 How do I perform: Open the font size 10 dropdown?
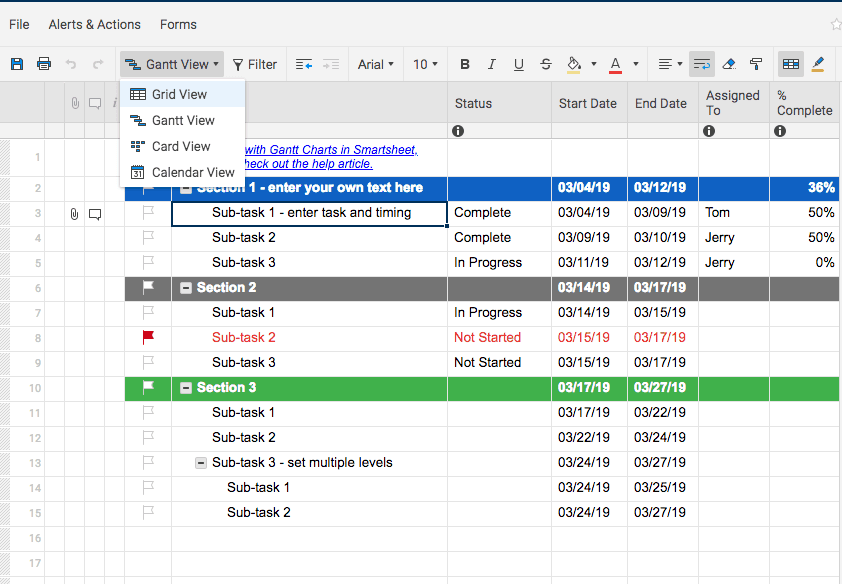pos(426,64)
